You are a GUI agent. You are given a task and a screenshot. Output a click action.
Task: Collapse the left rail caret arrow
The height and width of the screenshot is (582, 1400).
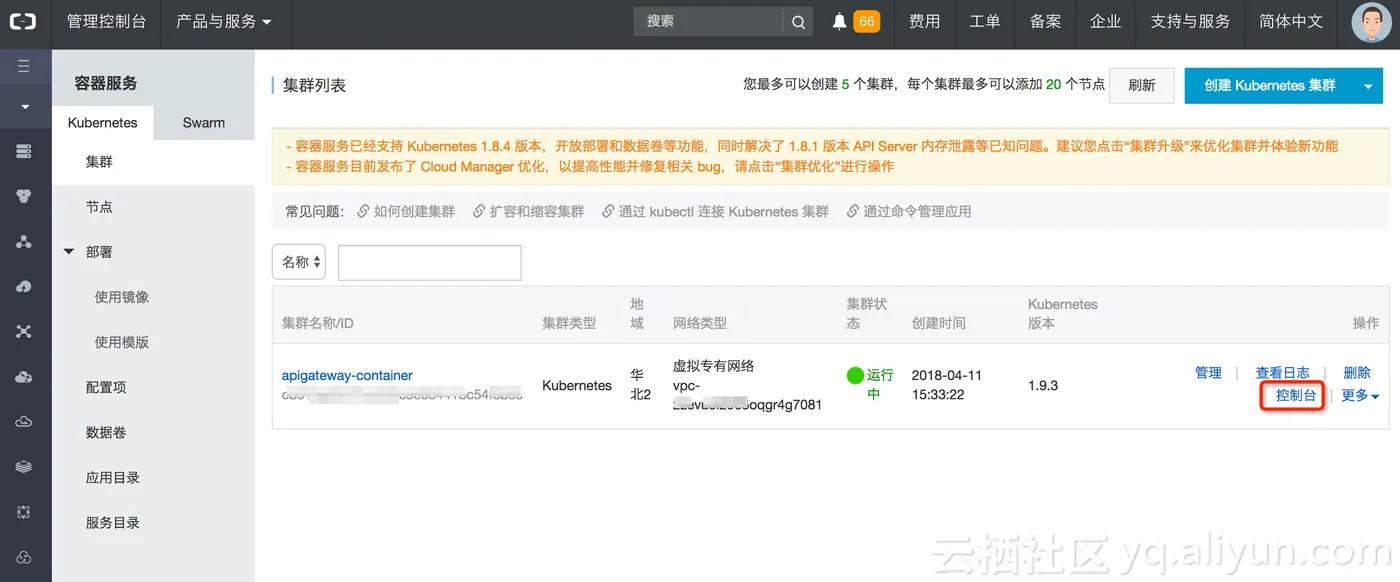coord(25,106)
